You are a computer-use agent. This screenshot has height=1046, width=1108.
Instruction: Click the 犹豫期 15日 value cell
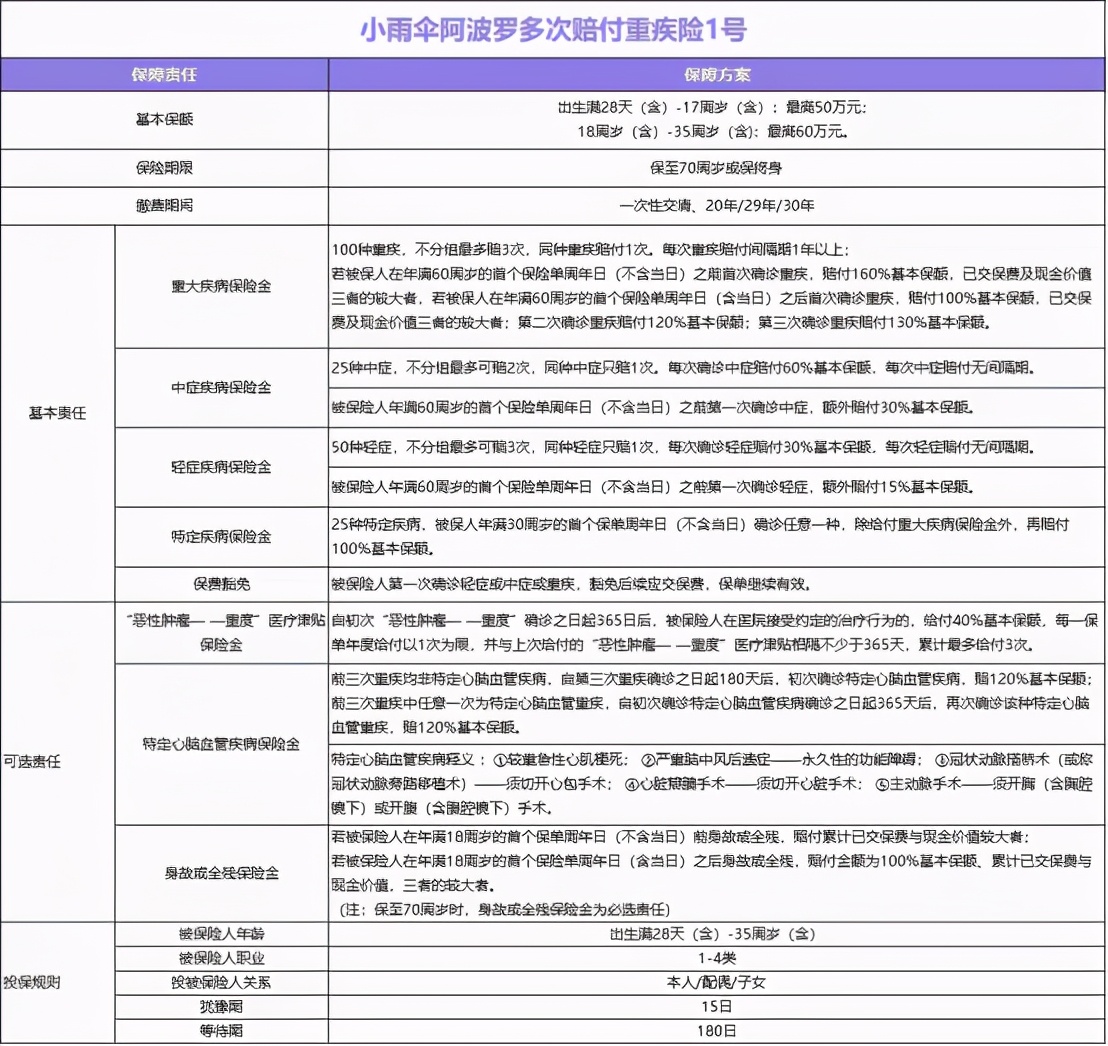(x=716, y=1008)
